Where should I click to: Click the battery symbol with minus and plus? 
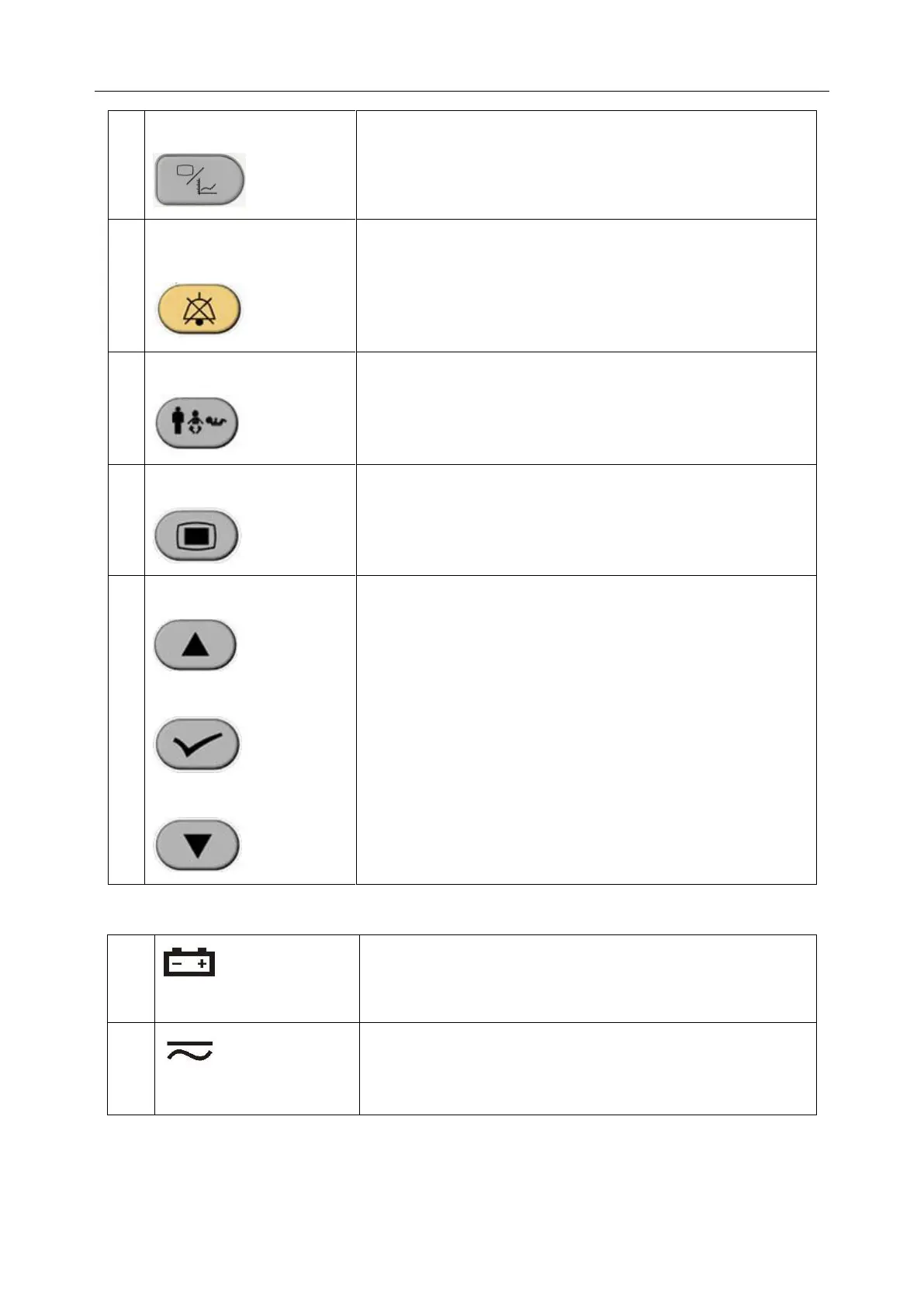pyautogui.click(x=189, y=962)
